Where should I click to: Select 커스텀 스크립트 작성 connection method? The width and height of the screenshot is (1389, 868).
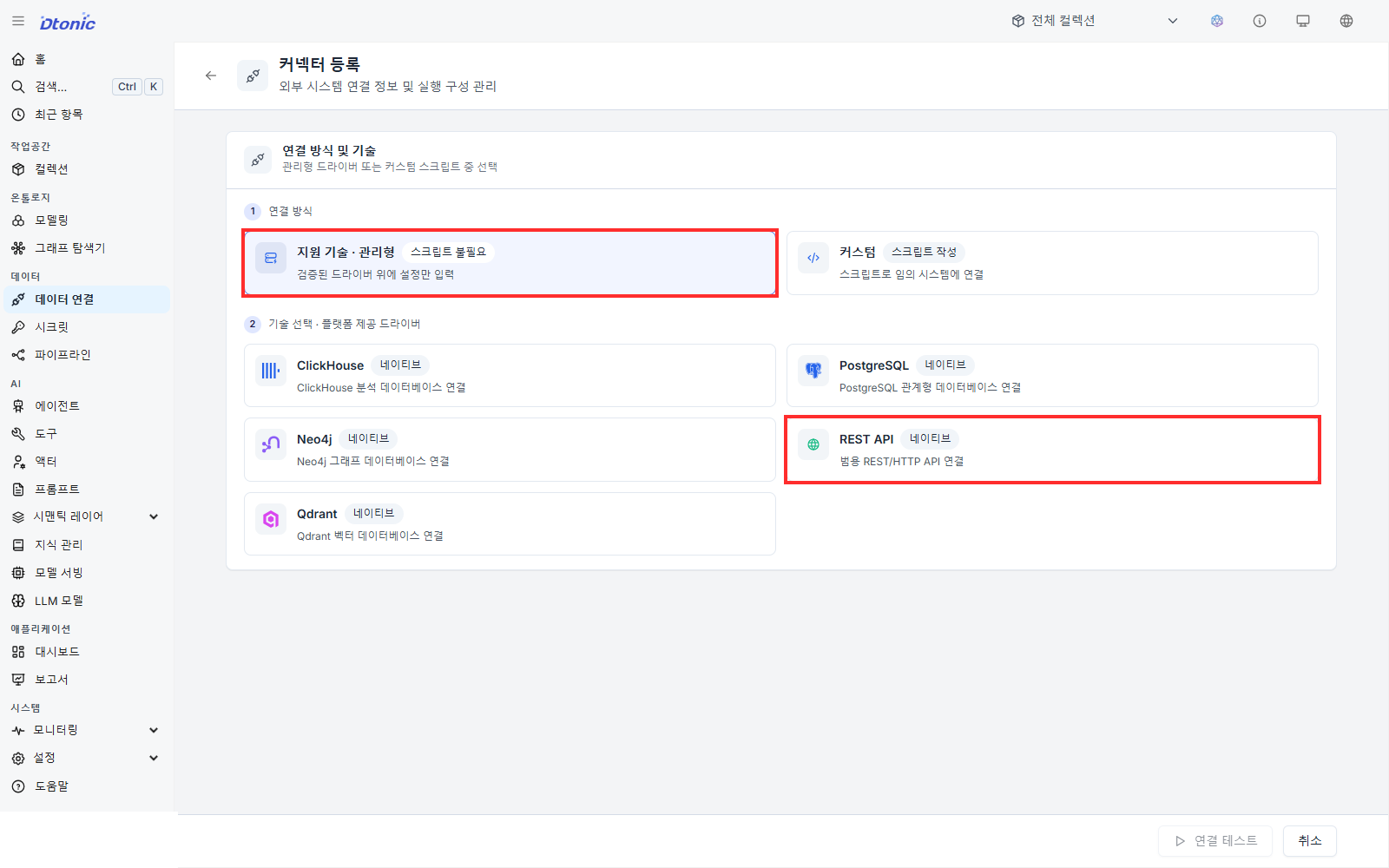click(x=1052, y=263)
